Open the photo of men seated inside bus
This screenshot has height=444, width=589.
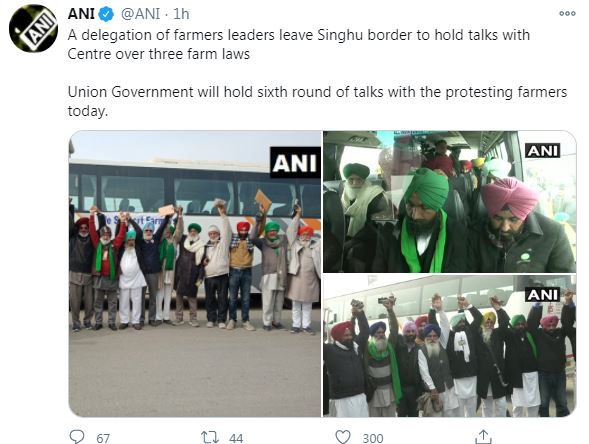[x=450, y=201]
